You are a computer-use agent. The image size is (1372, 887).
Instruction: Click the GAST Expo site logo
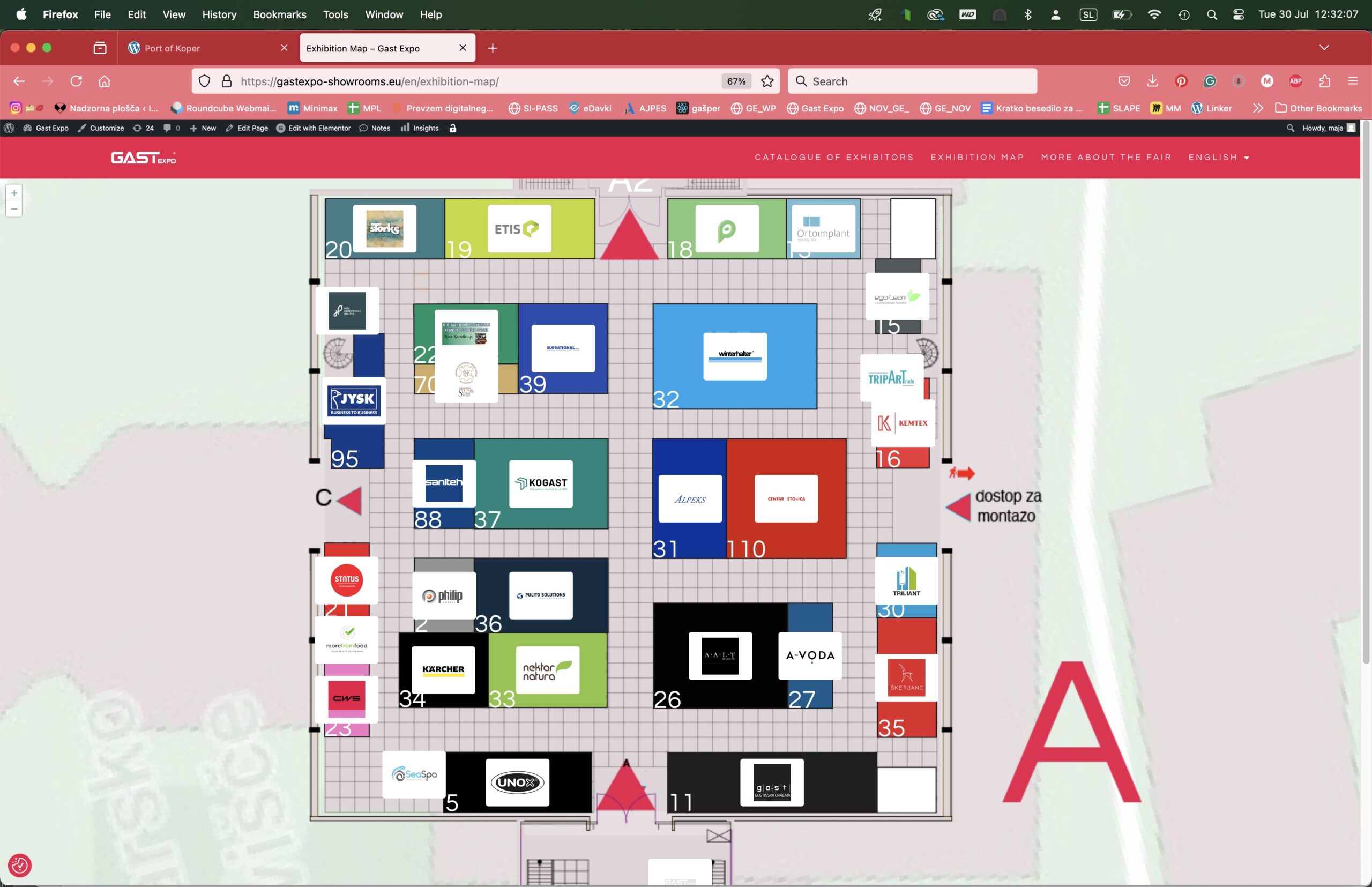click(x=144, y=157)
